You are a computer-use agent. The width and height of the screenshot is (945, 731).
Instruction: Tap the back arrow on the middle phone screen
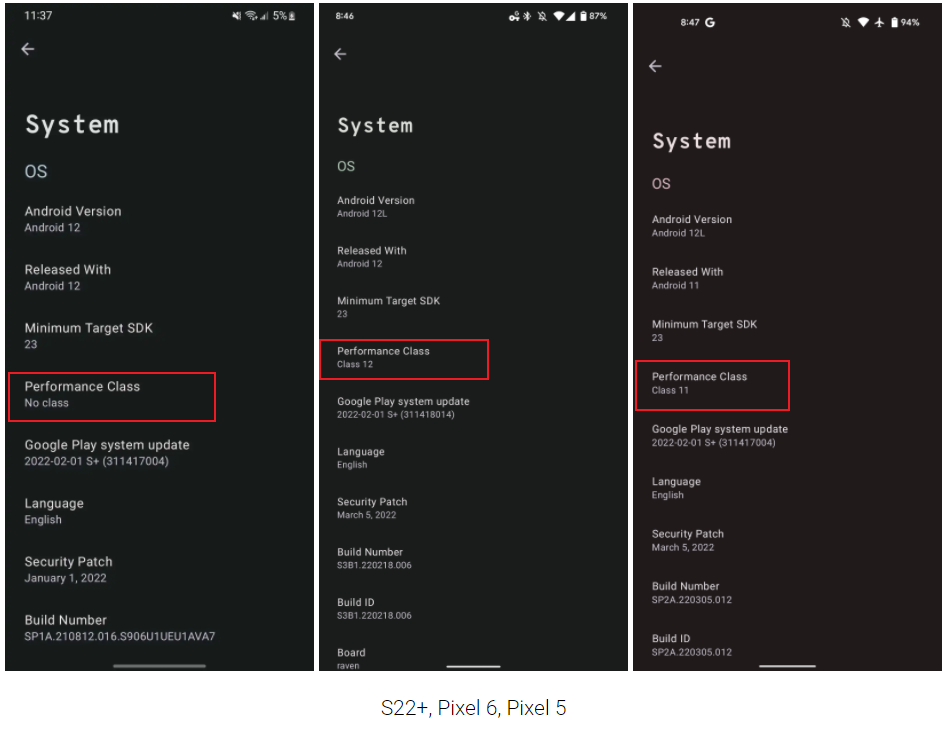[x=340, y=54]
